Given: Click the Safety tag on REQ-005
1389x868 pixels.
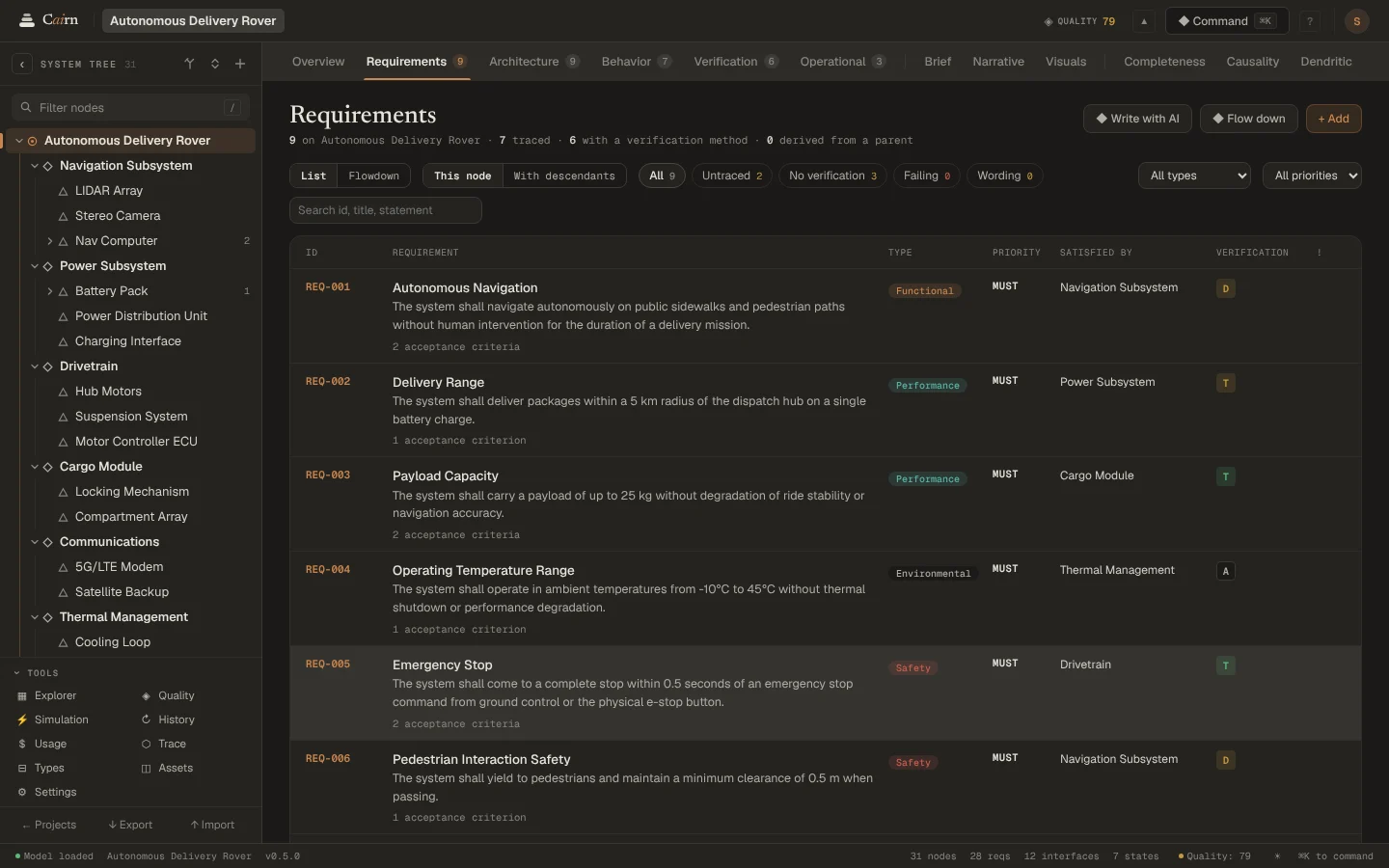Looking at the screenshot, I should coord(912,667).
